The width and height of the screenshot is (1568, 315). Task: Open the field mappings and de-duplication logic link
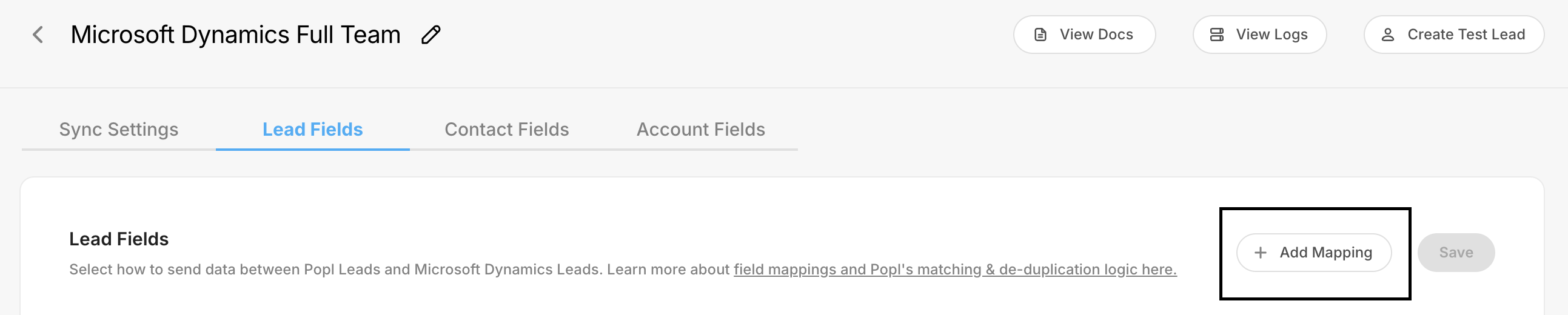(x=954, y=270)
